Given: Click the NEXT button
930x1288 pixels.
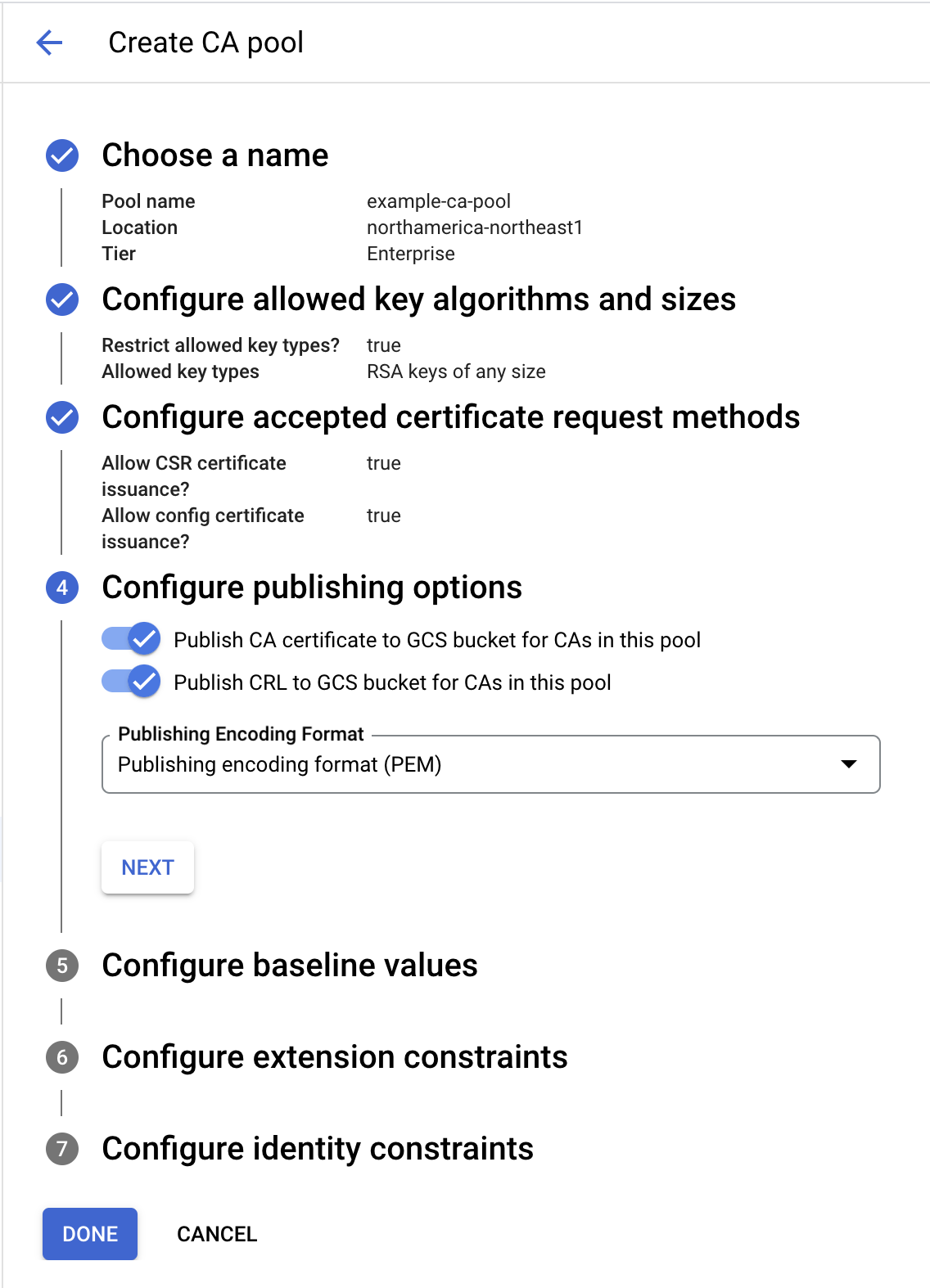Looking at the screenshot, I should click(x=147, y=867).
